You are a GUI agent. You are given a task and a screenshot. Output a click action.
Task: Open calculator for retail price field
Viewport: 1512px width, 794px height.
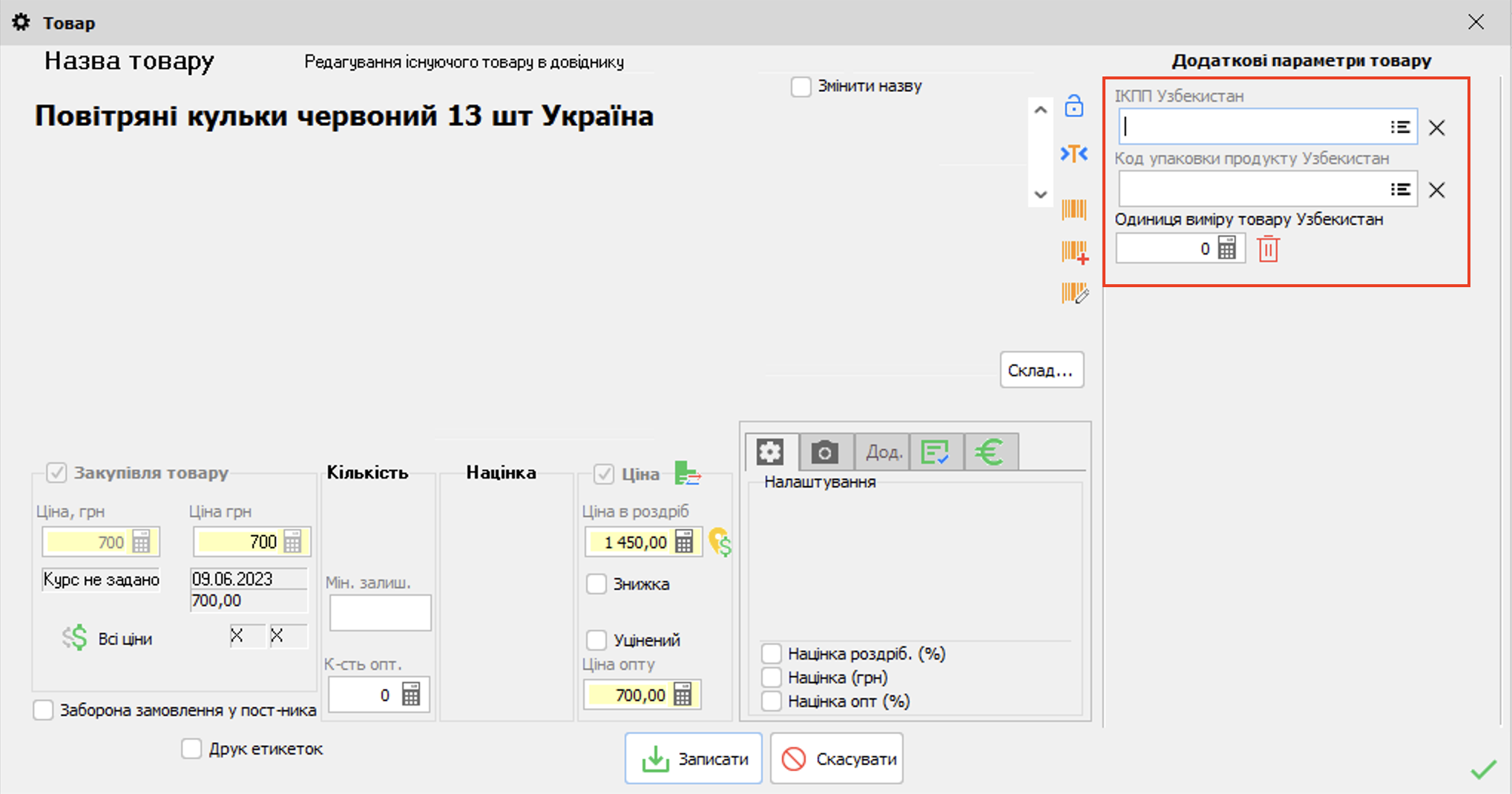pos(684,542)
